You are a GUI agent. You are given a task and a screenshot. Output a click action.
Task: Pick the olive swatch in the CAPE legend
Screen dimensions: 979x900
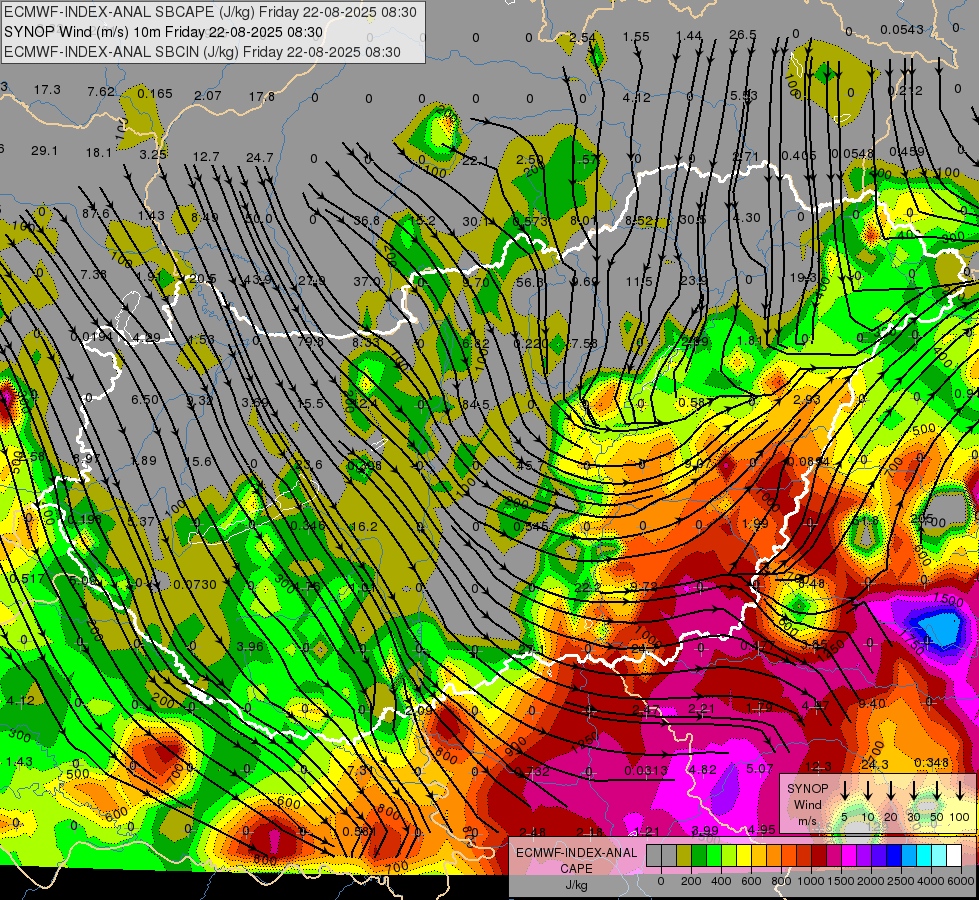[x=684, y=856]
